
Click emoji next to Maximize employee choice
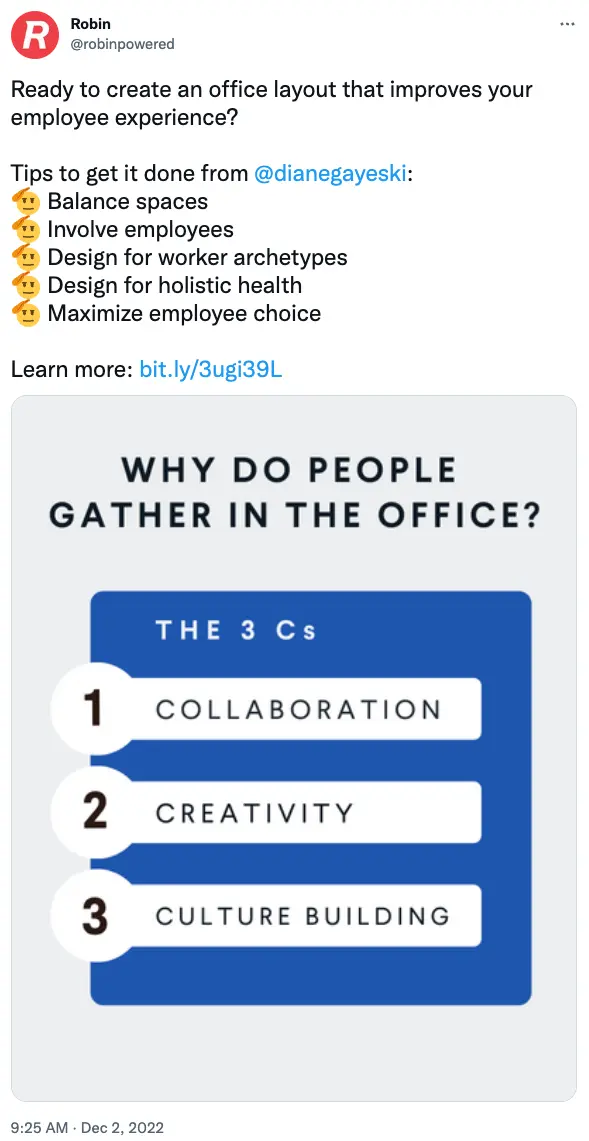27,313
